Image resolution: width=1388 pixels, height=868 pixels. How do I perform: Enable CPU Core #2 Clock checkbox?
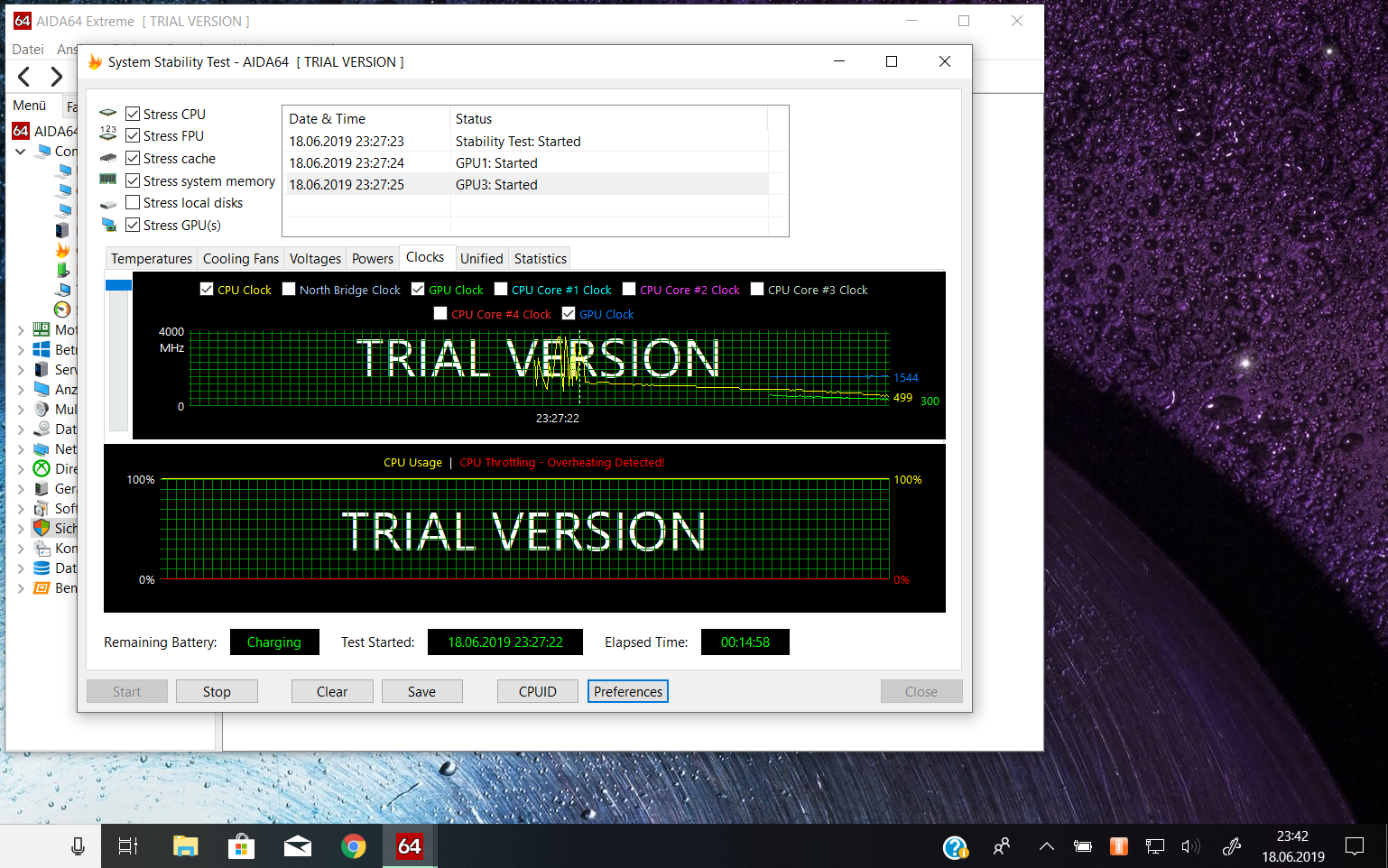(629, 289)
